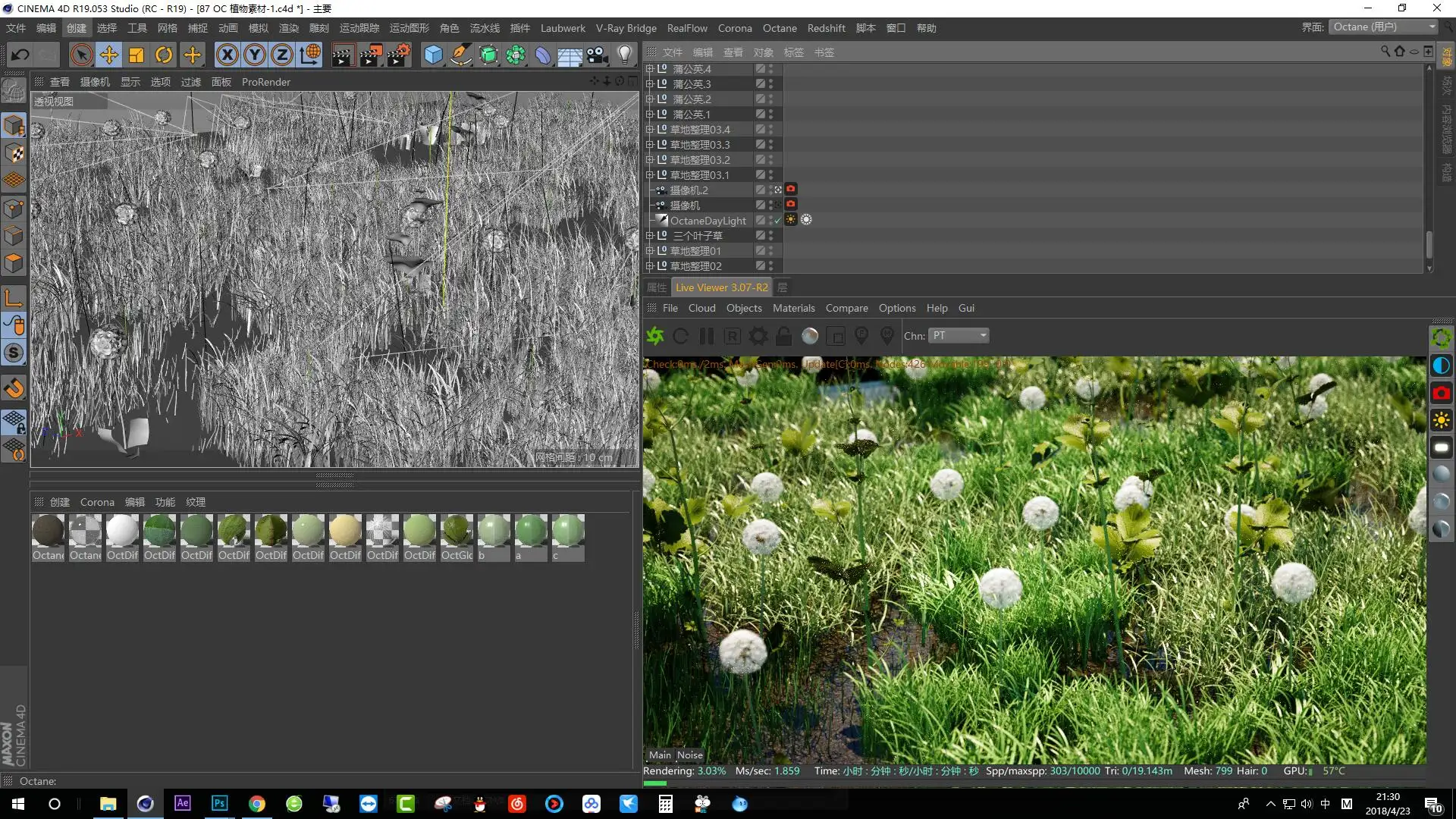Viewport: 1456px width, 819px height.
Task: Click the Bend deformer icon
Action: (543, 55)
